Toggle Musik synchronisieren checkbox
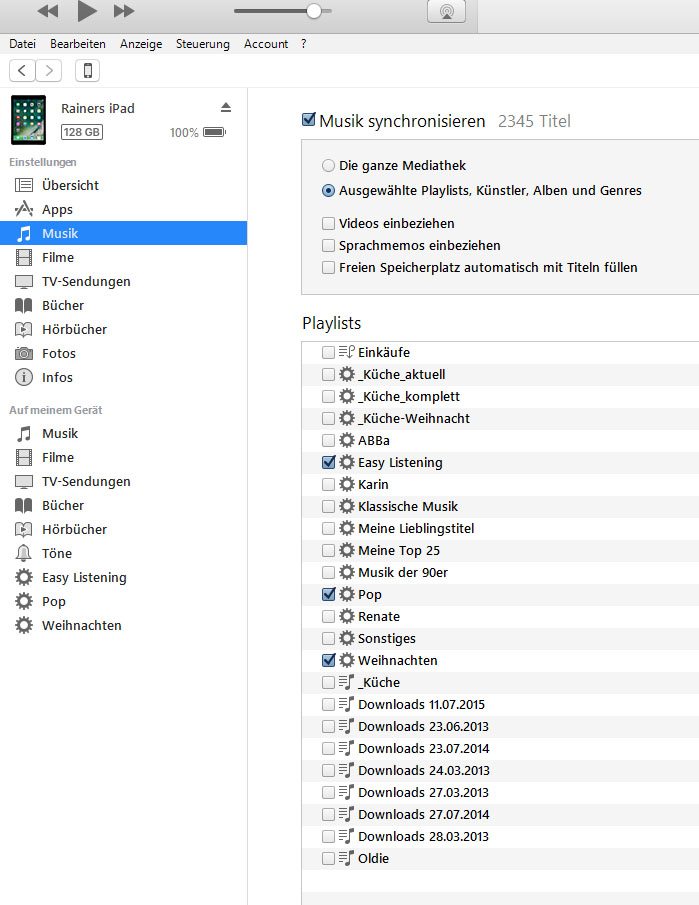The width and height of the screenshot is (699, 905). [x=309, y=119]
